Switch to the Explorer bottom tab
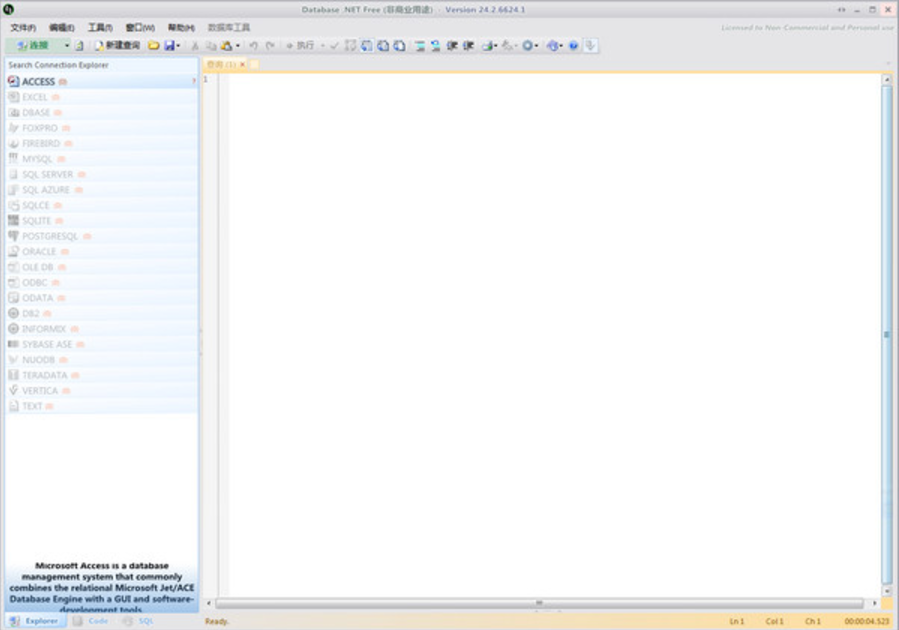This screenshot has width=899, height=630. point(34,621)
